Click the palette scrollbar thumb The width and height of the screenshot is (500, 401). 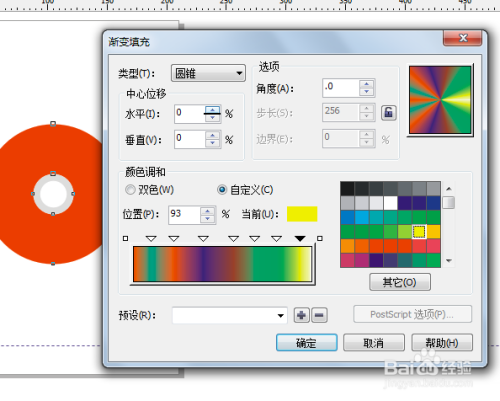449,202
